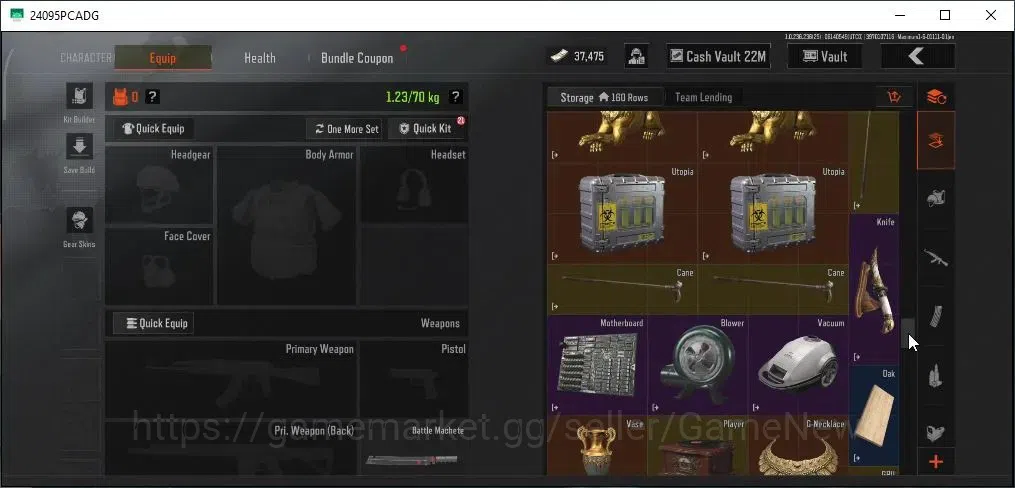Open the Vault button
Image resolution: width=1015 pixels, height=488 pixels.
(x=825, y=56)
